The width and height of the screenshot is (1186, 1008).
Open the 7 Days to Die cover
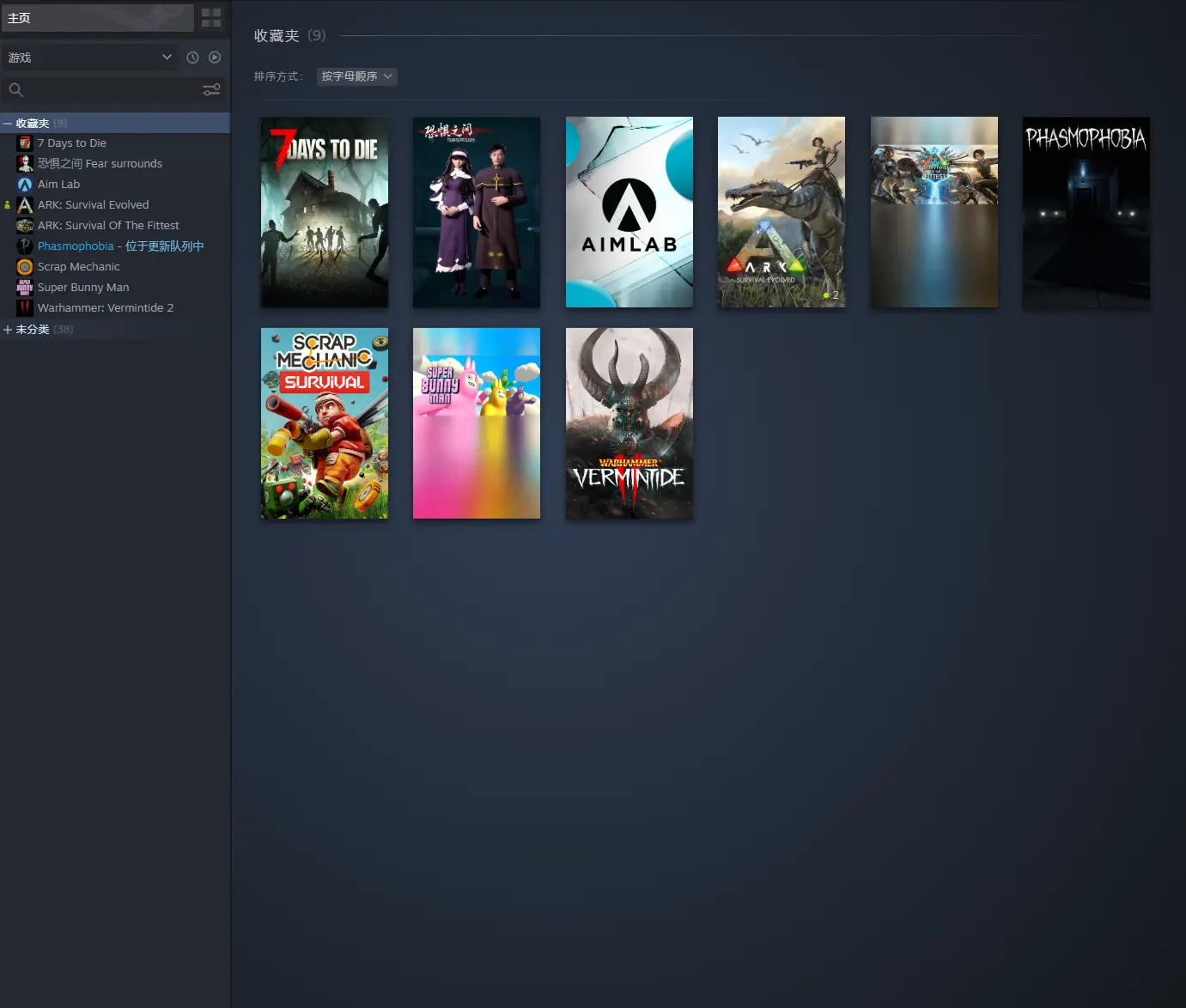point(325,212)
